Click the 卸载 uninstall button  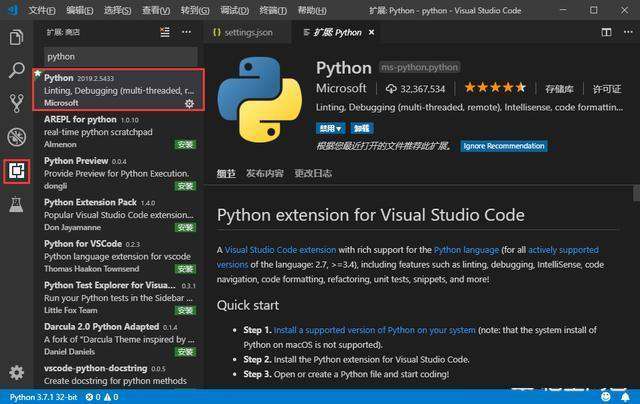pyautogui.click(x=362, y=129)
